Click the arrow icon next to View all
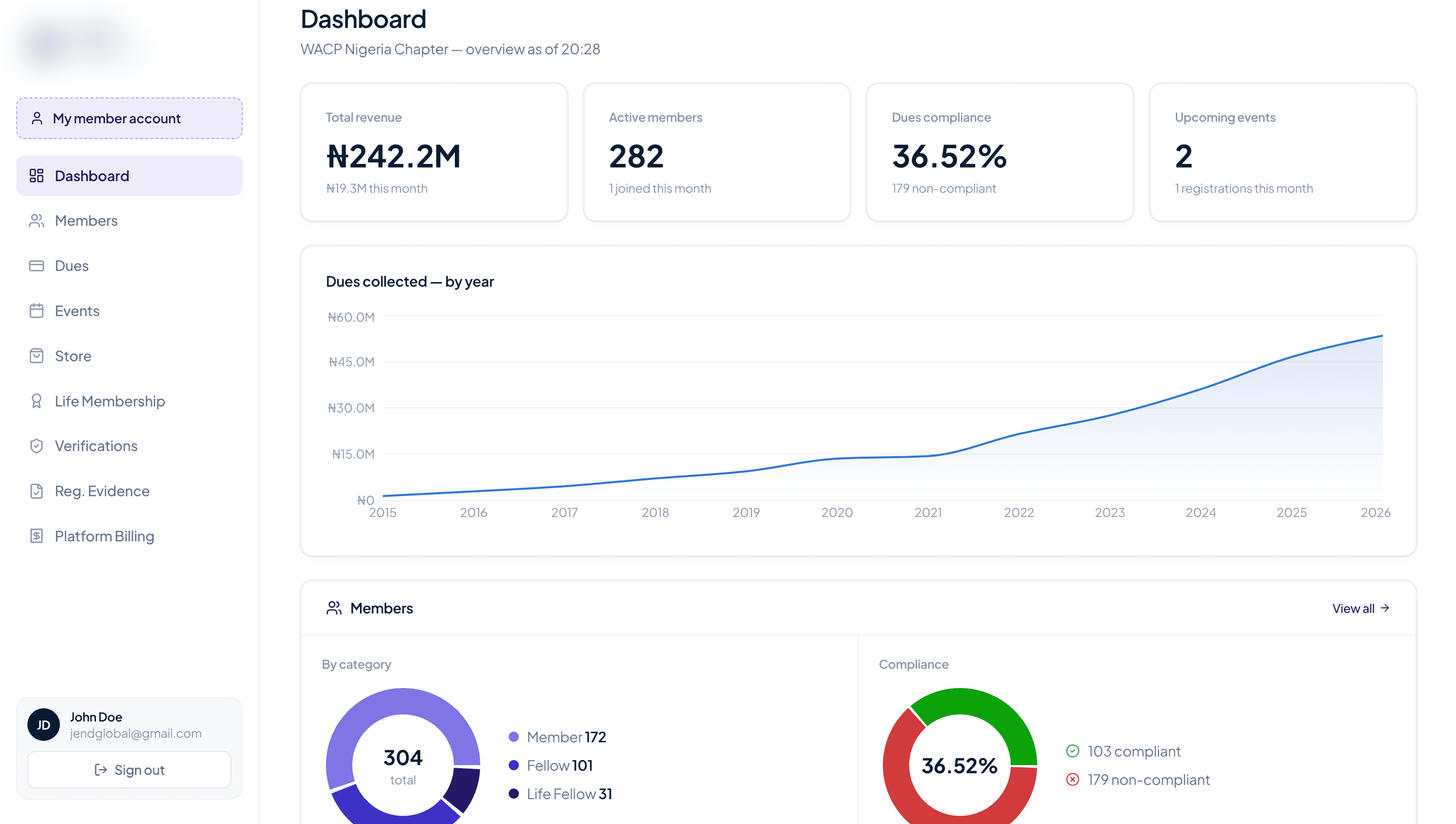Screen dimensions: 1456x824 [1385, 608]
